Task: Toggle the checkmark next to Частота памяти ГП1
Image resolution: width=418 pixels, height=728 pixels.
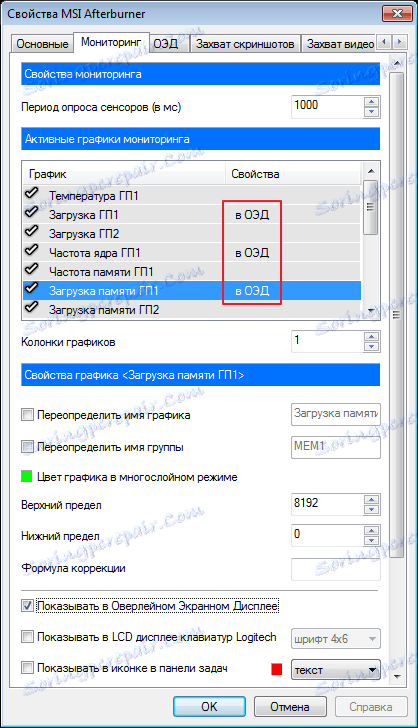Action: [32, 269]
